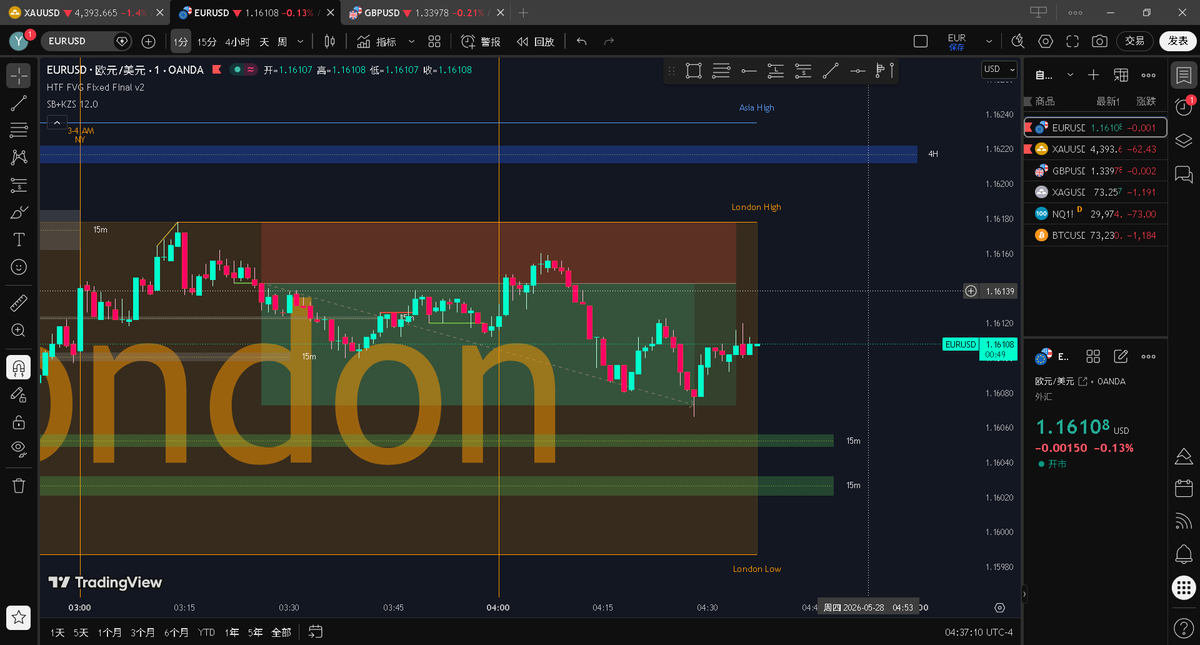
Task: Open the layout setup square icon
Action: click(921, 41)
